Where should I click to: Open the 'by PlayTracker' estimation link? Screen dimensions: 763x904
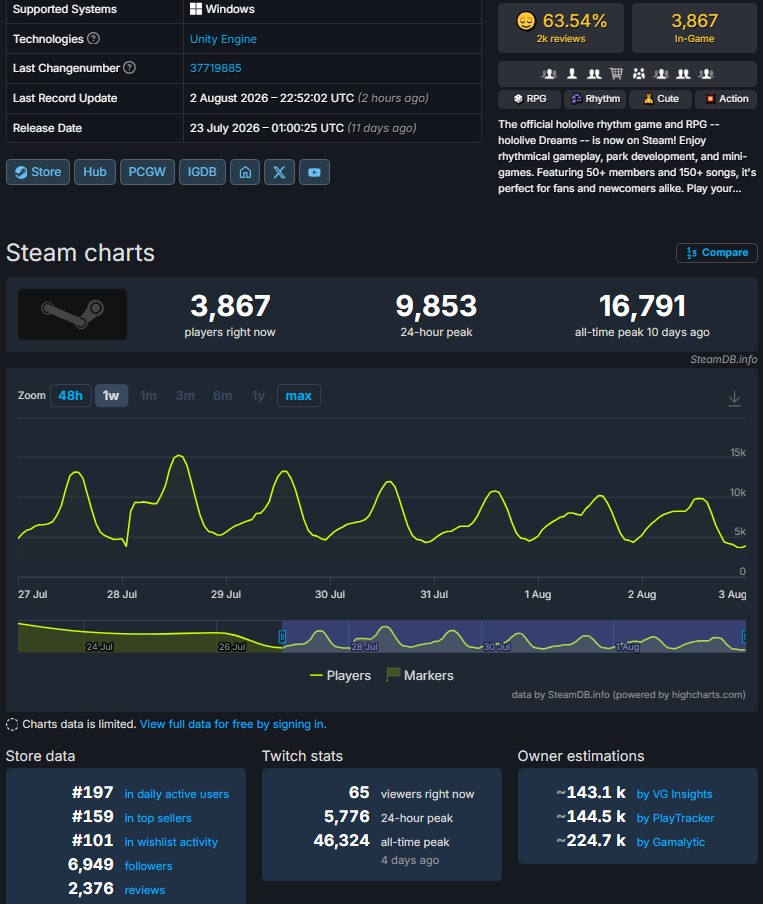point(675,818)
